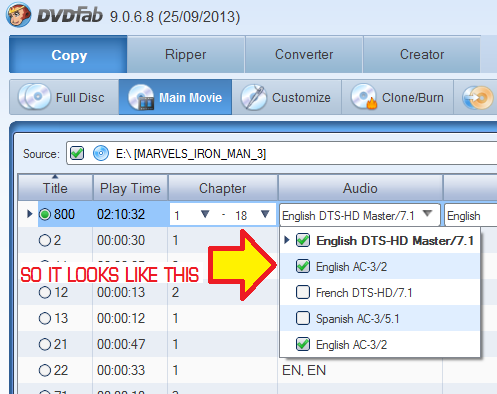Click play time 00:00:33 for title 22
The width and height of the screenshot is (497, 394).
121,370
